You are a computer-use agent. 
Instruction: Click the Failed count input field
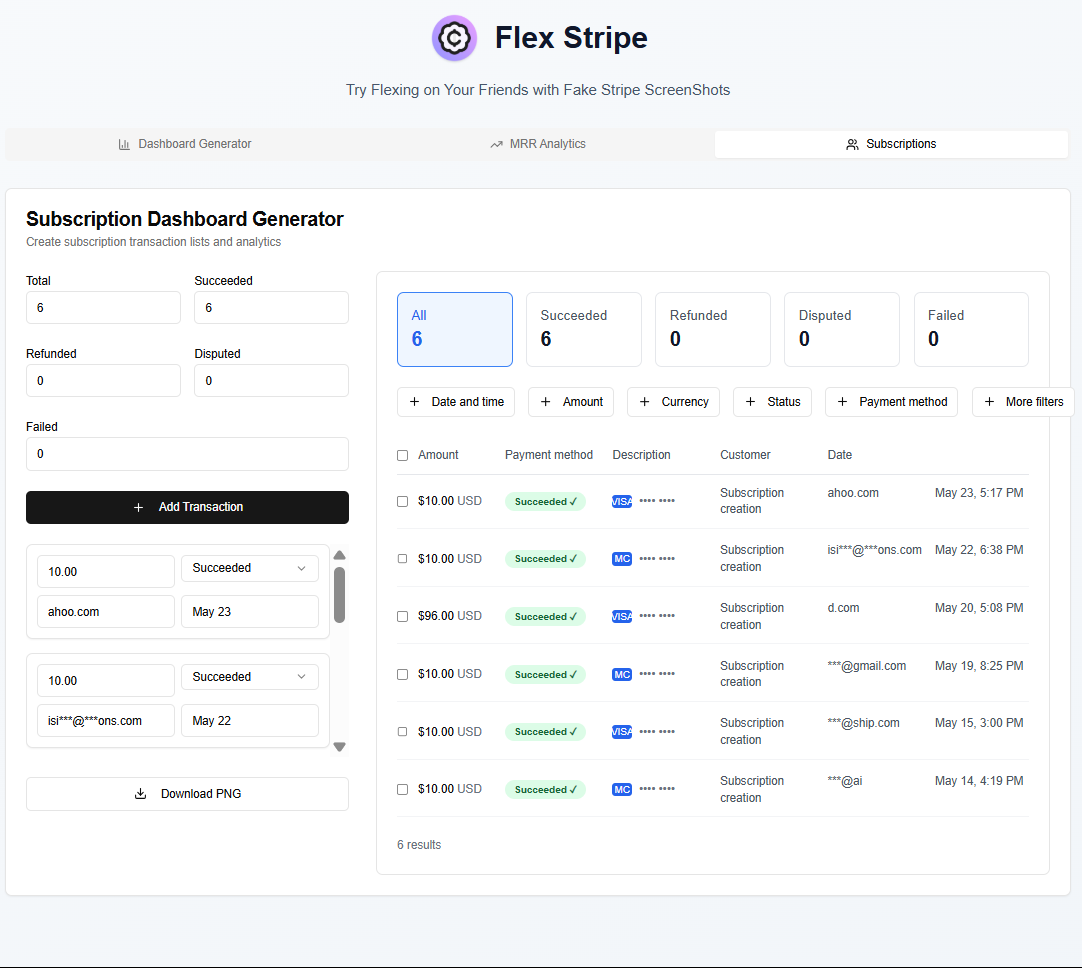[188, 454]
